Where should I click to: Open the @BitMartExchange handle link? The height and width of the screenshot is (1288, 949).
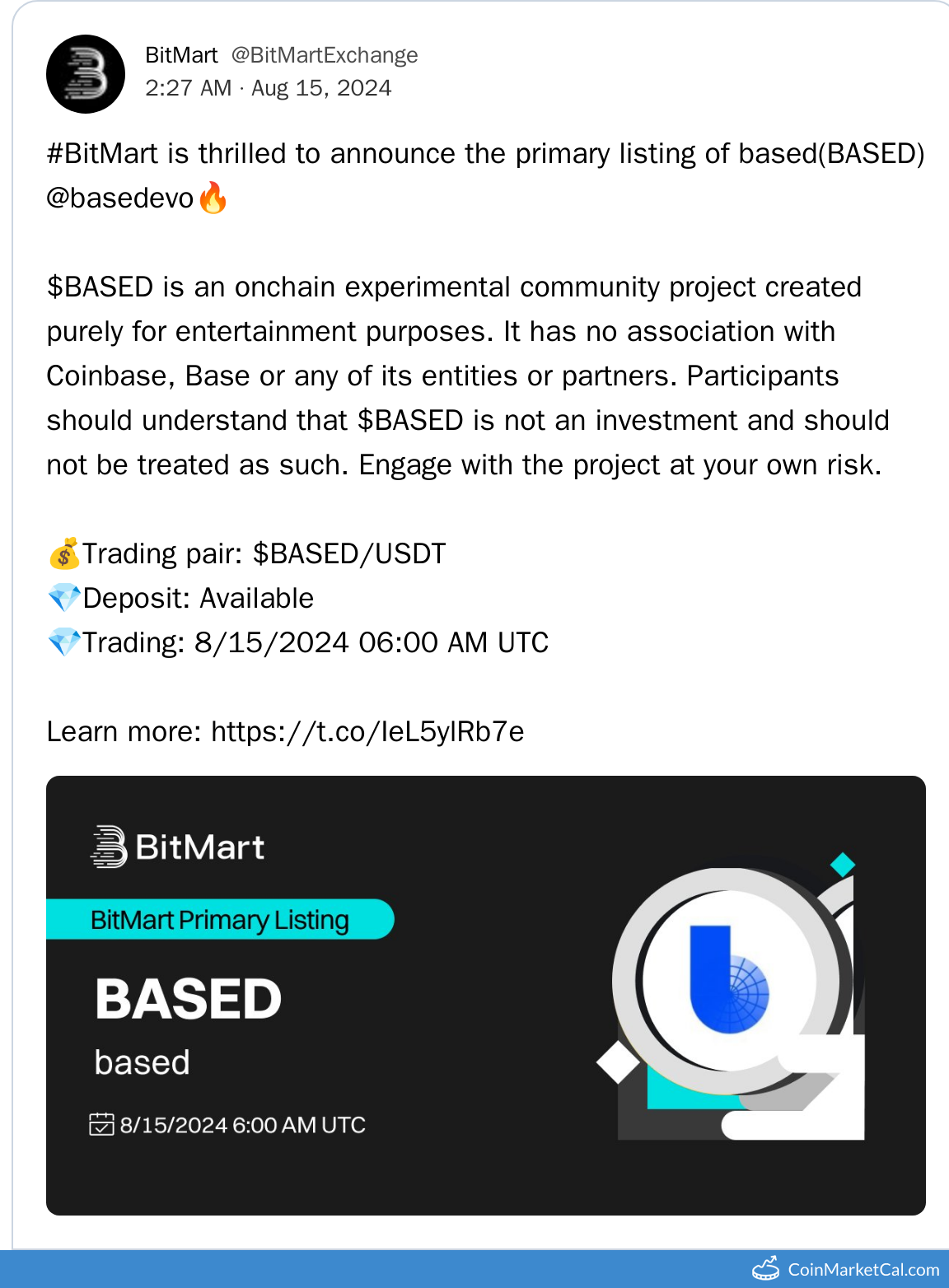pyautogui.click(x=325, y=55)
